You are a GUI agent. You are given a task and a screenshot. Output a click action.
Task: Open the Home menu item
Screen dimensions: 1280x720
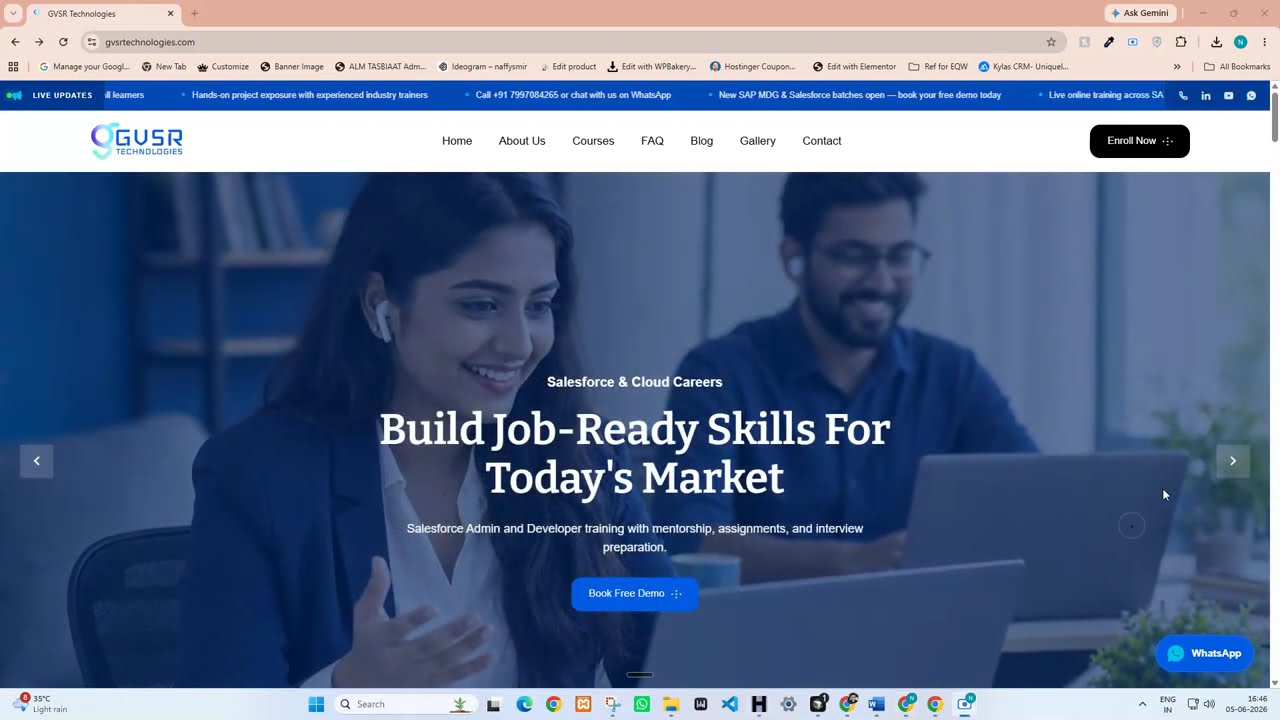click(457, 141)
